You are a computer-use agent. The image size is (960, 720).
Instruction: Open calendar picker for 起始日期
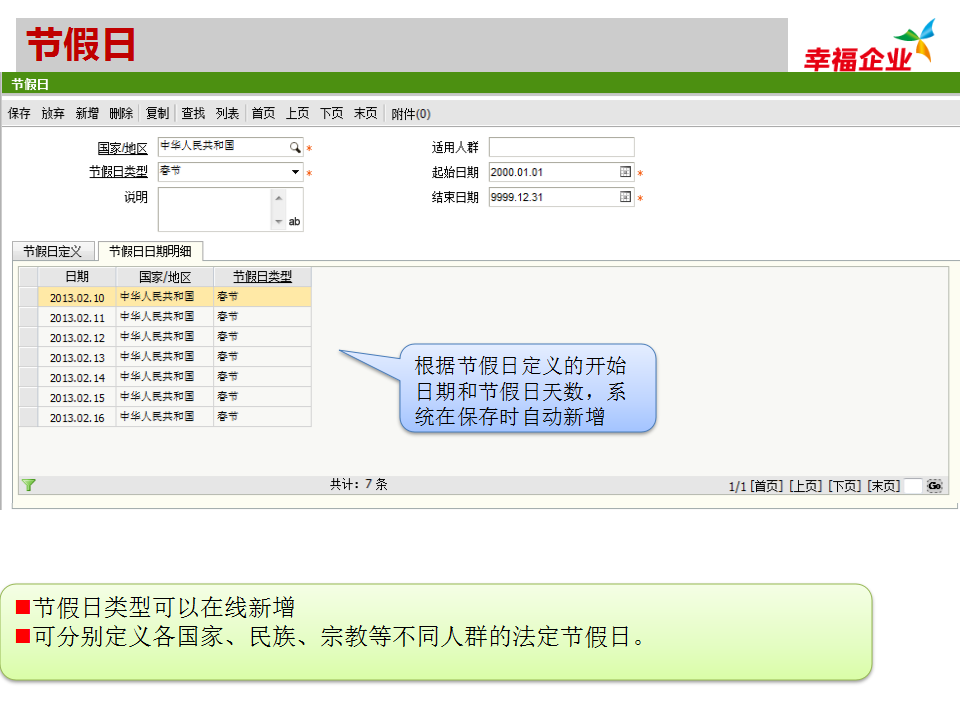[x=626, y=172]
